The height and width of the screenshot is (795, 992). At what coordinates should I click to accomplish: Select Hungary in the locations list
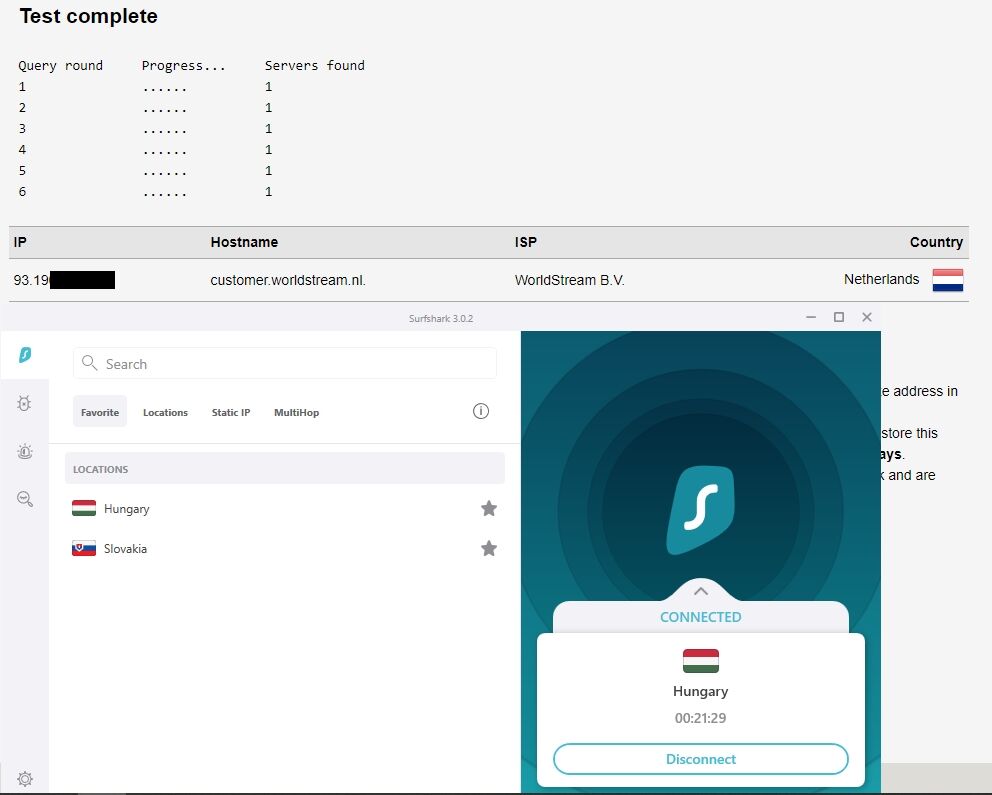click(285, 508)
